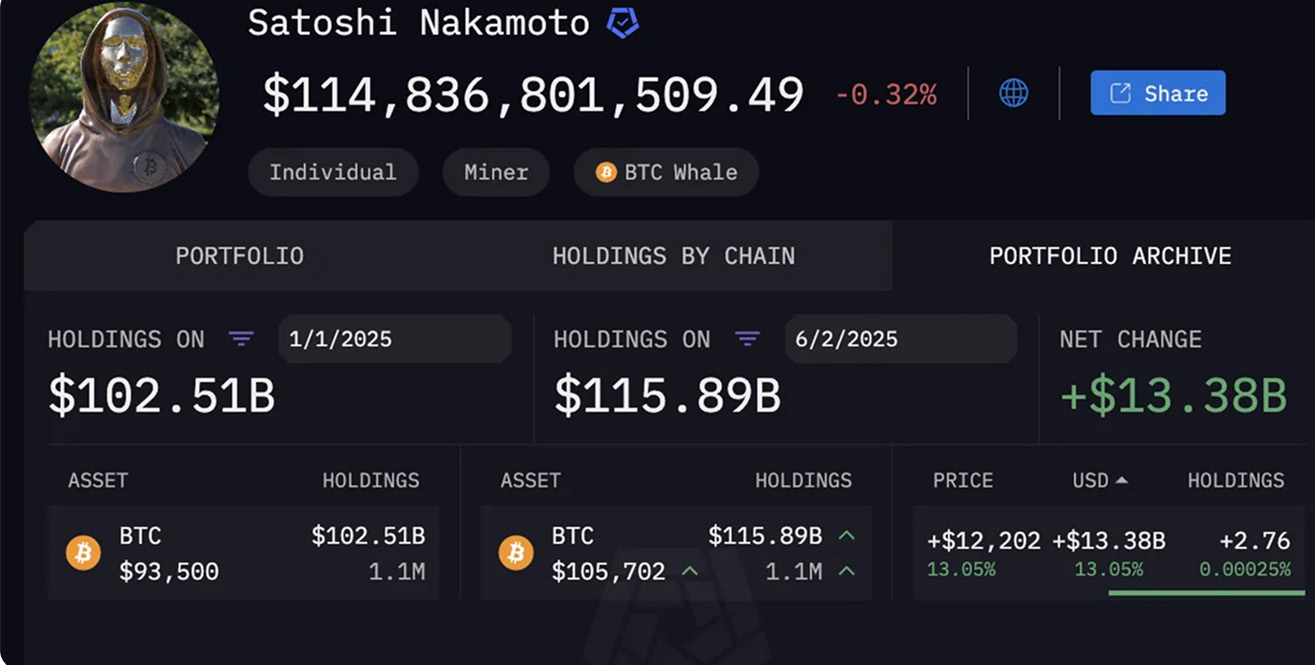
Task: Click the green bar under holdings change
Action: click(1206, 593)
